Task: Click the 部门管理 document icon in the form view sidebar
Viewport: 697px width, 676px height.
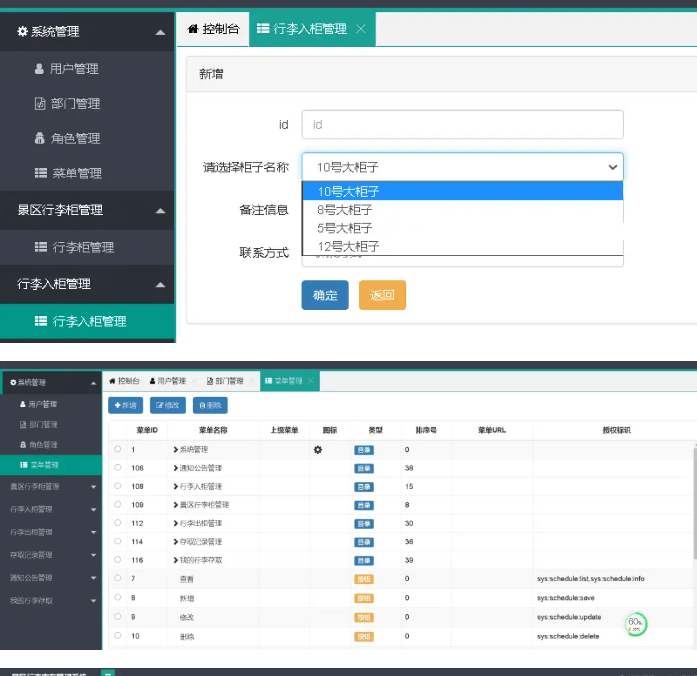Action: tap(40, 103)
